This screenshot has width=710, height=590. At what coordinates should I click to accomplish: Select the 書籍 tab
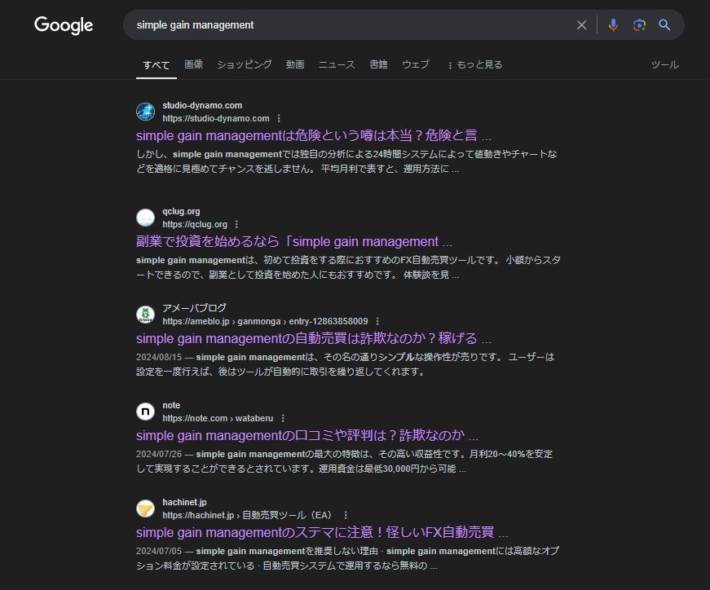pyautogui.click(x=378, y=64)
